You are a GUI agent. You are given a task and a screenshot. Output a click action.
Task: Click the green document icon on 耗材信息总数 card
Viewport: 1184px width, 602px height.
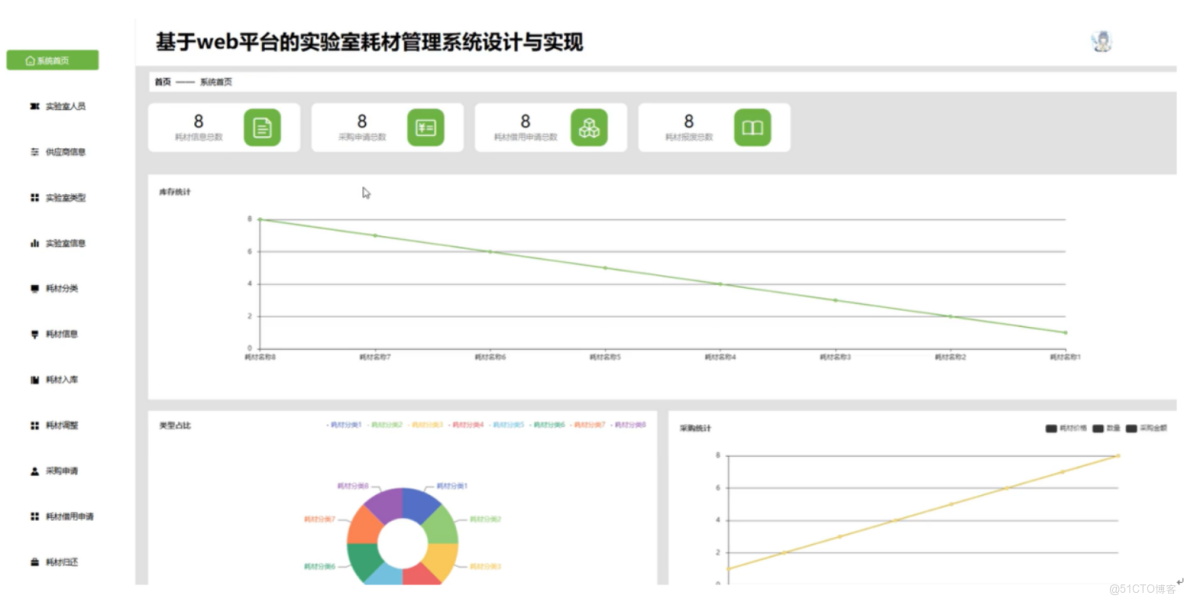262,127
